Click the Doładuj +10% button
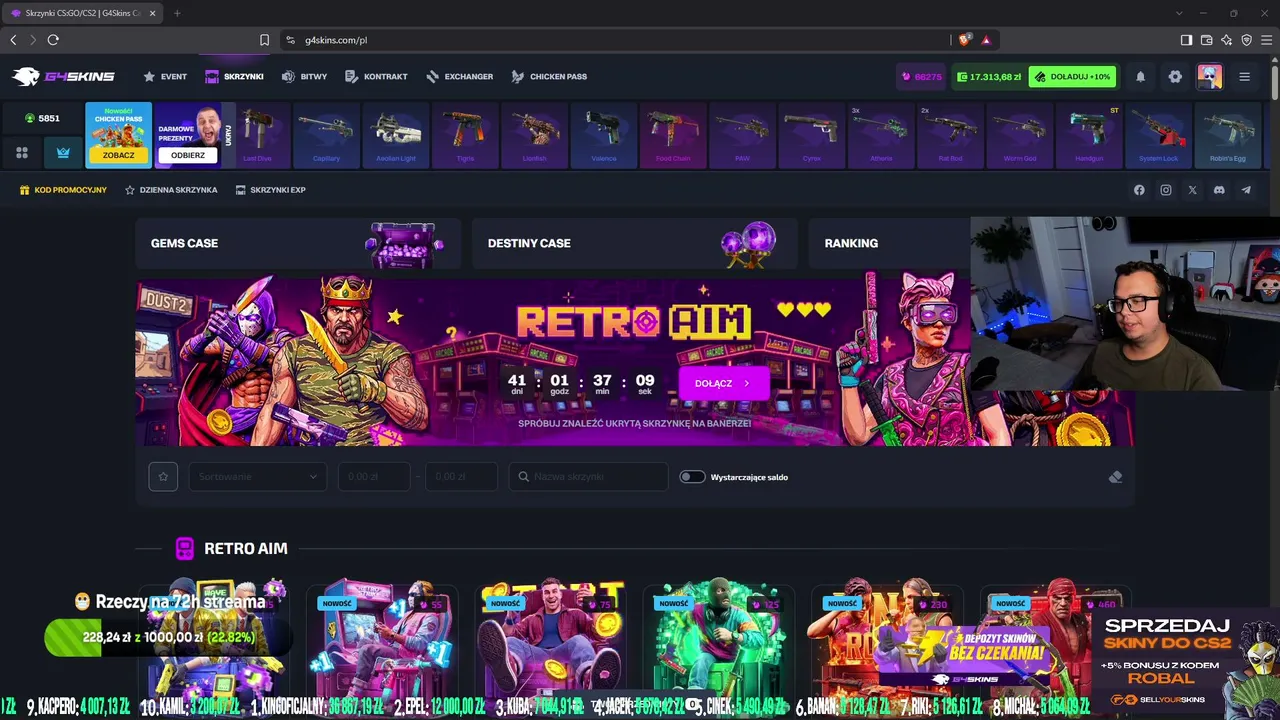 [x=1072, y=77]
